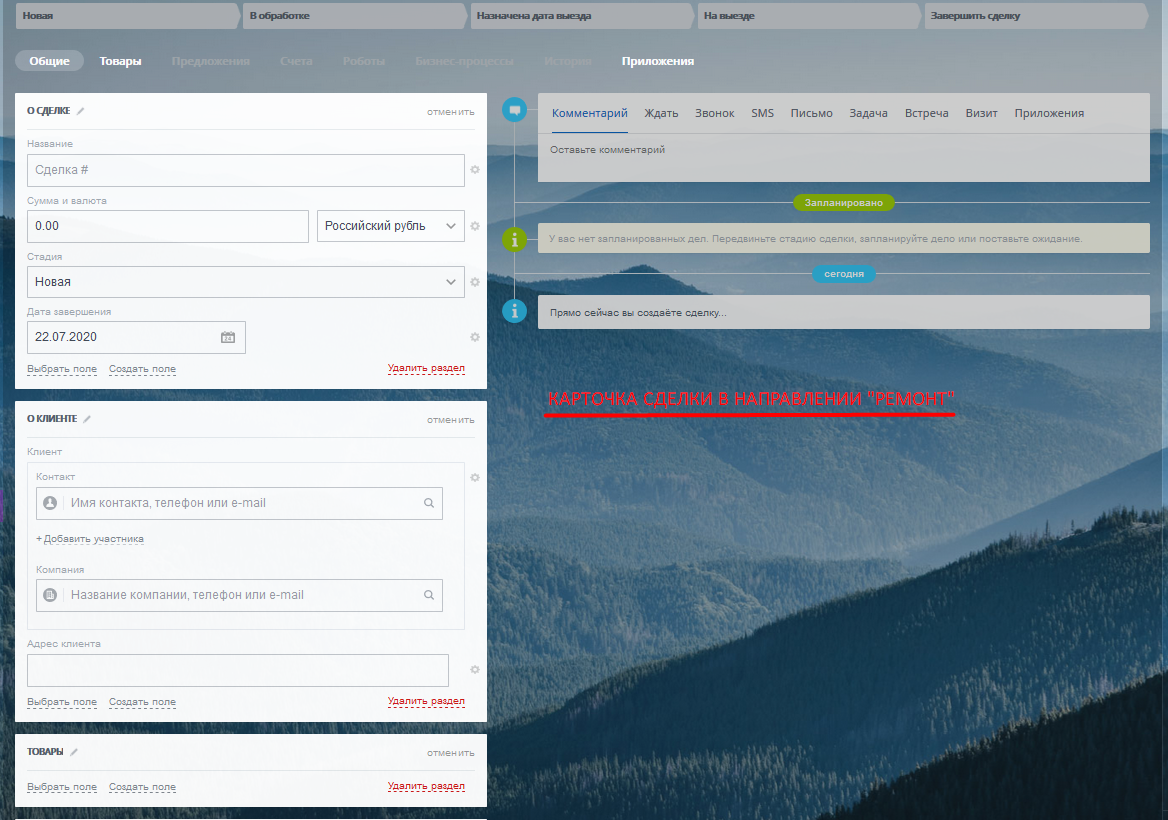Select the Письмо activity tab

pyautogui.click(x=811, y=113)
